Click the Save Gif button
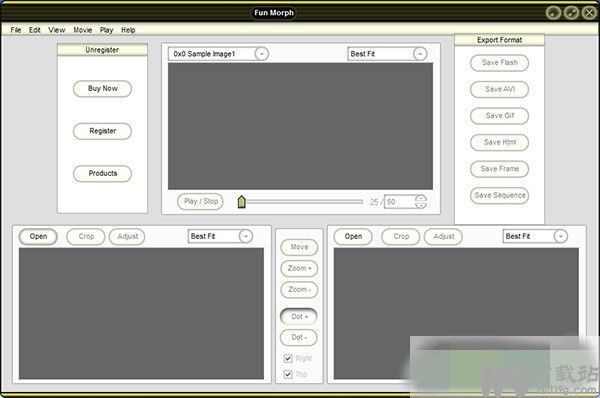Image resolution: width=600 pixels, height=398 pixels. [x=499, y=116]
